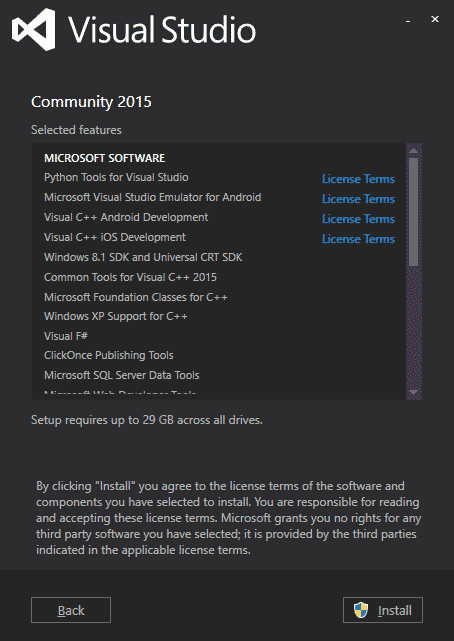Viewport: 454px width, 641px height.
Task: Click the scrollbar up arrow
Action: tap(414, 151)
